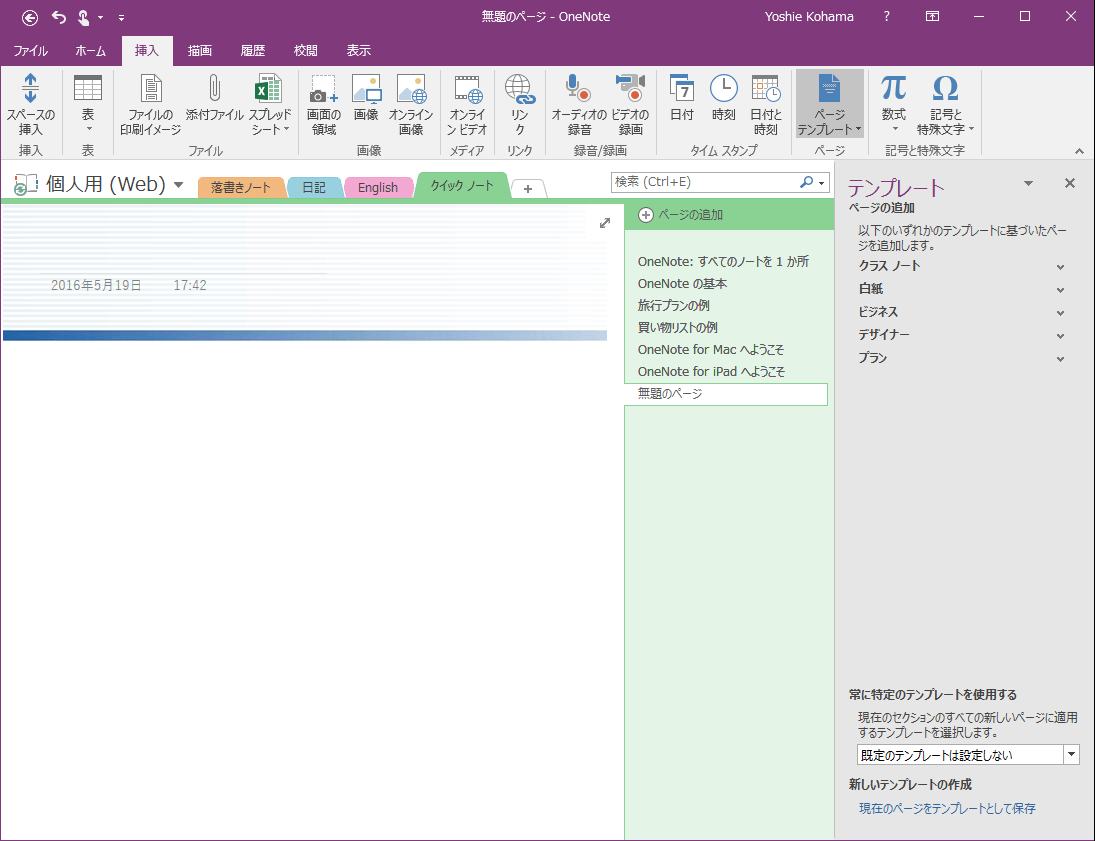Open the 日記 section tab
1095x841 pixels.
(x=314, y=187)
